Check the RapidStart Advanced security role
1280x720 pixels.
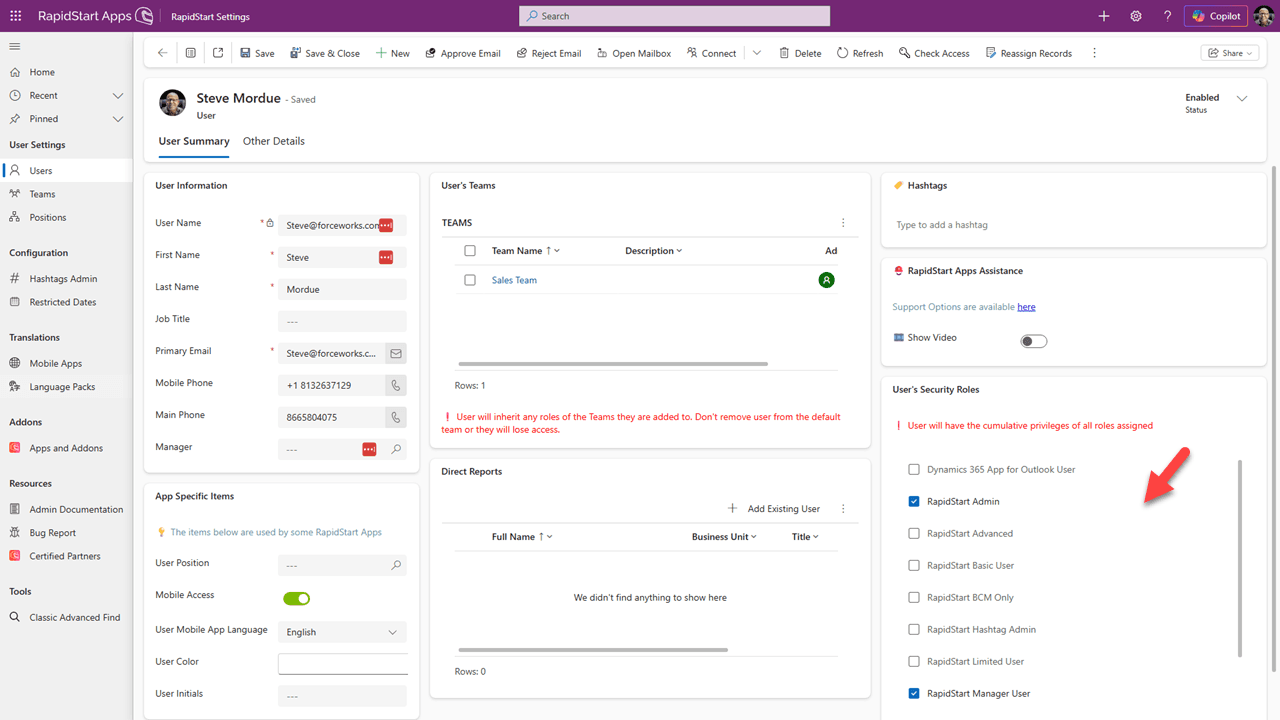point(913,533)
